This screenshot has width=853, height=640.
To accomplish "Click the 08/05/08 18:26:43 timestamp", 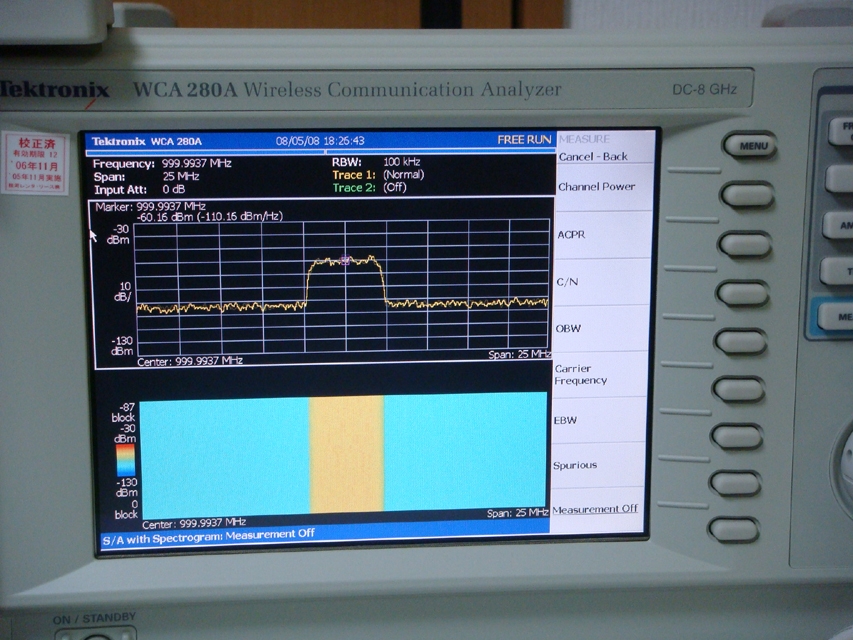I will click(320, 141).
